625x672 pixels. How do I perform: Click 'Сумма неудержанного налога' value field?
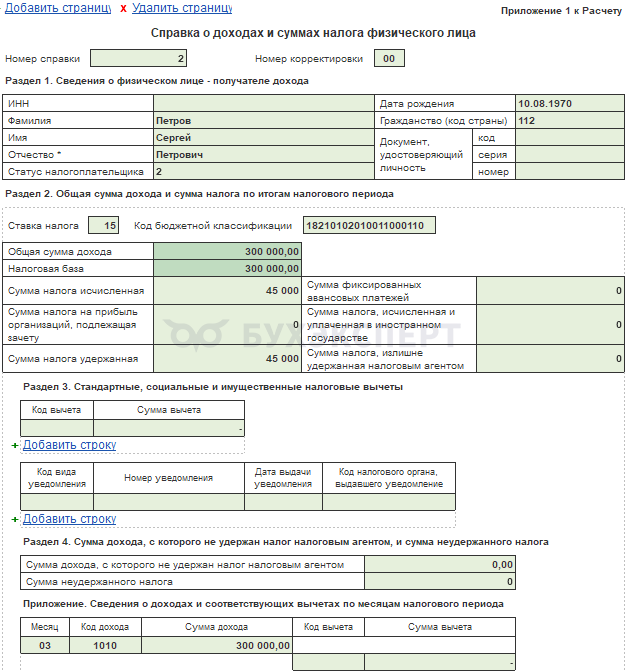tap(440, 582)
